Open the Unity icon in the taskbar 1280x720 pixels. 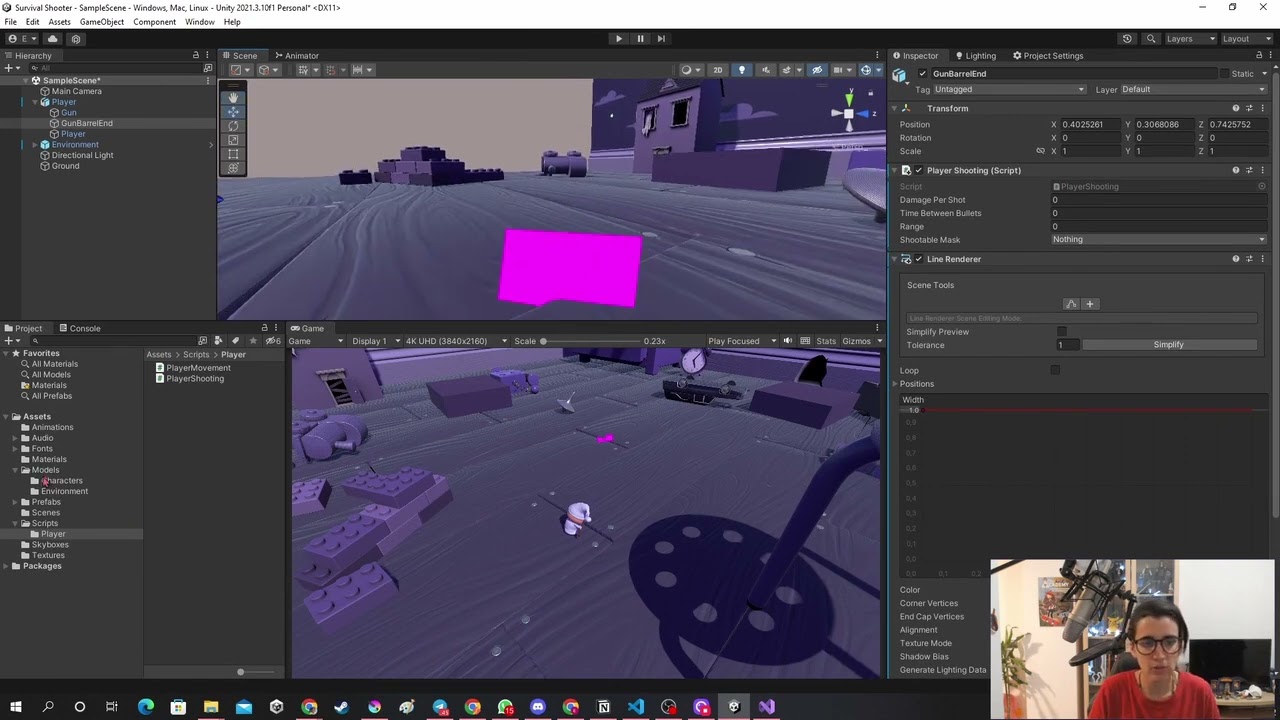pyautogui.click(x=734, y=707)
